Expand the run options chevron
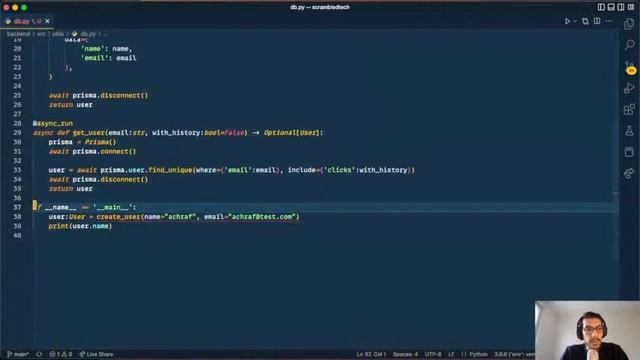The width and height of the screenshot is (640, 360). click(575, 21)
